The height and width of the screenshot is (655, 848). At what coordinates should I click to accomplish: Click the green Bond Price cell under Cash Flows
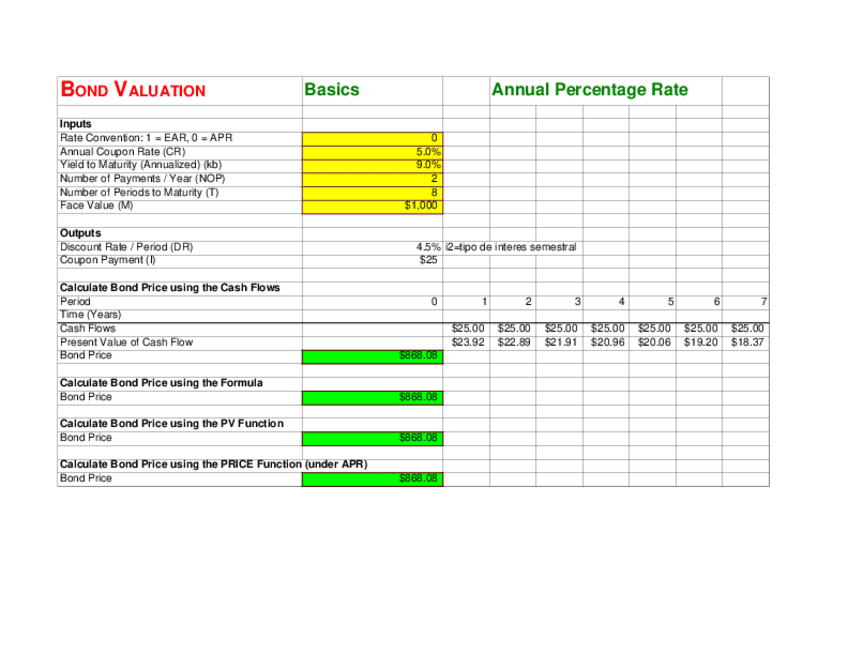372,356
